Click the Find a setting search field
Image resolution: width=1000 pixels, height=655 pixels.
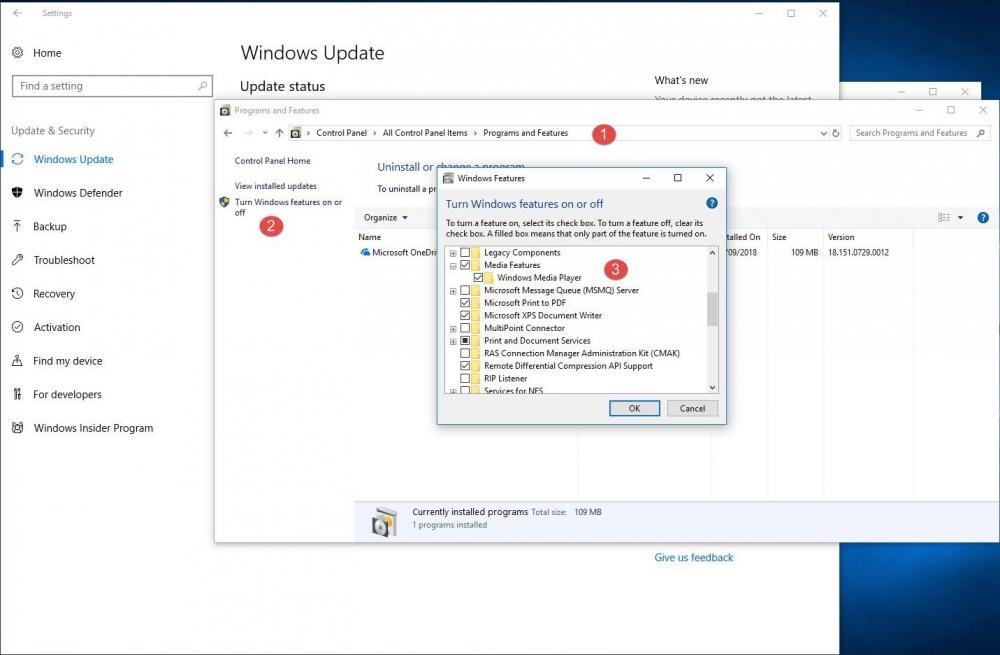pos(112,86)
